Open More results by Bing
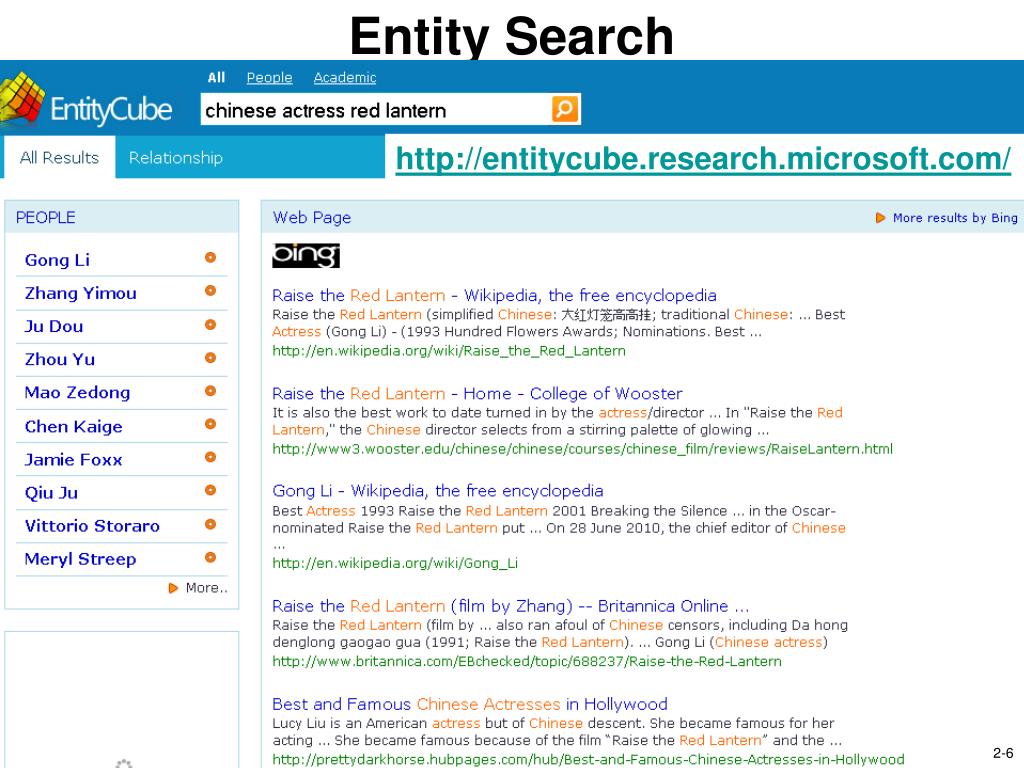1024x768 pixels. click(946, 217)
